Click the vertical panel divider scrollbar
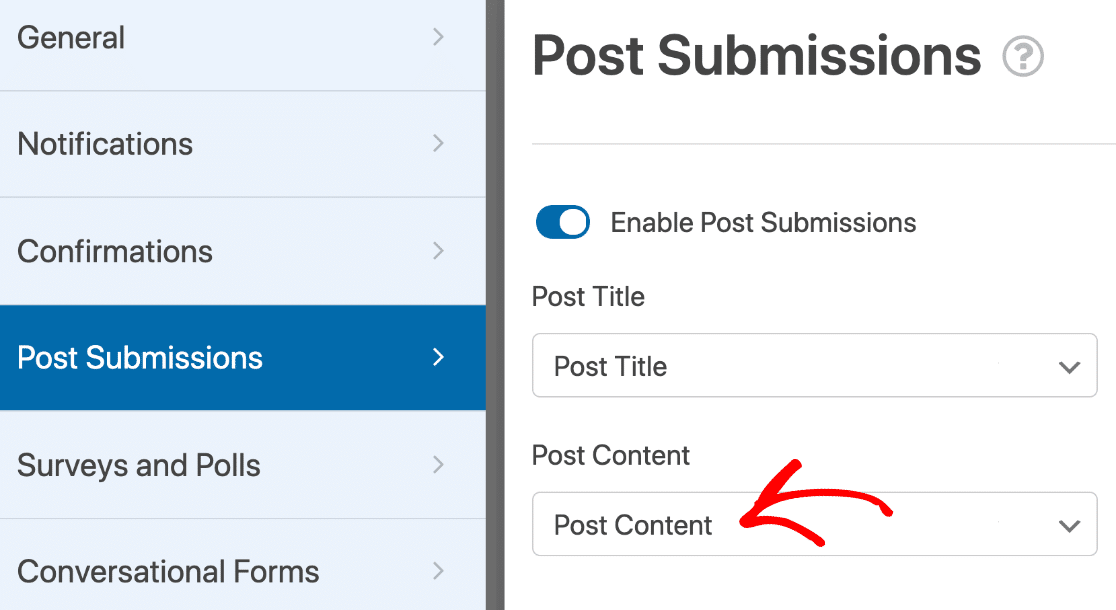The image size is (1116, 610). [x=495, y=305]
